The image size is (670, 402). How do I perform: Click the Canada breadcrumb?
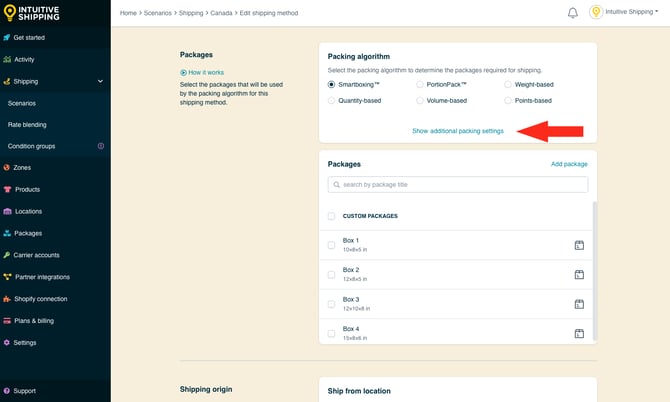click(221, 13)
